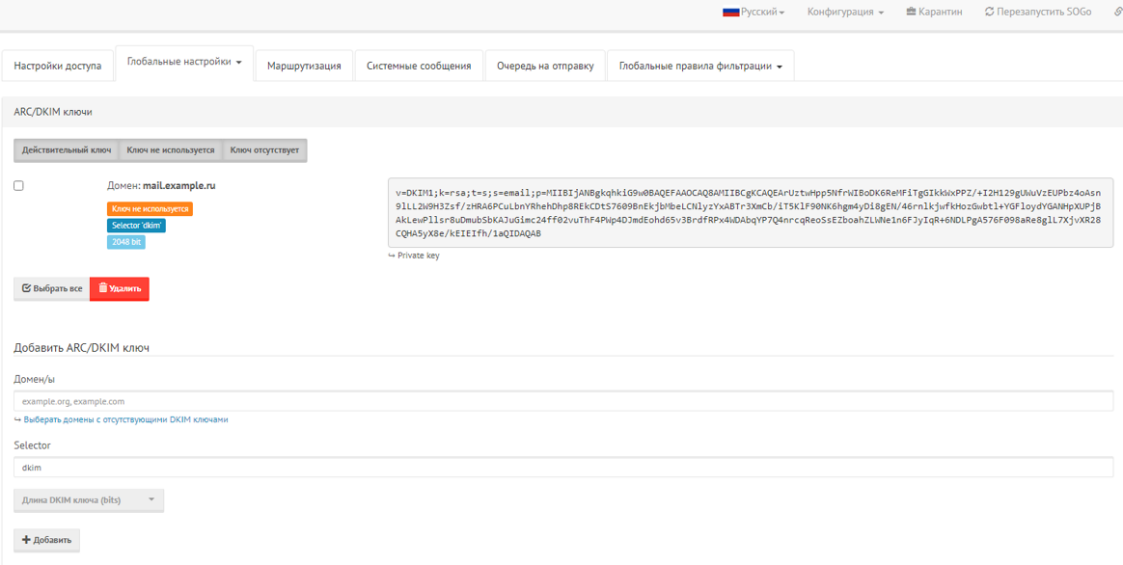Viewport: 1123px width, 565px height.
Task: Tick the mail.example.ru domain checkbox
Action: click(19, 185)
